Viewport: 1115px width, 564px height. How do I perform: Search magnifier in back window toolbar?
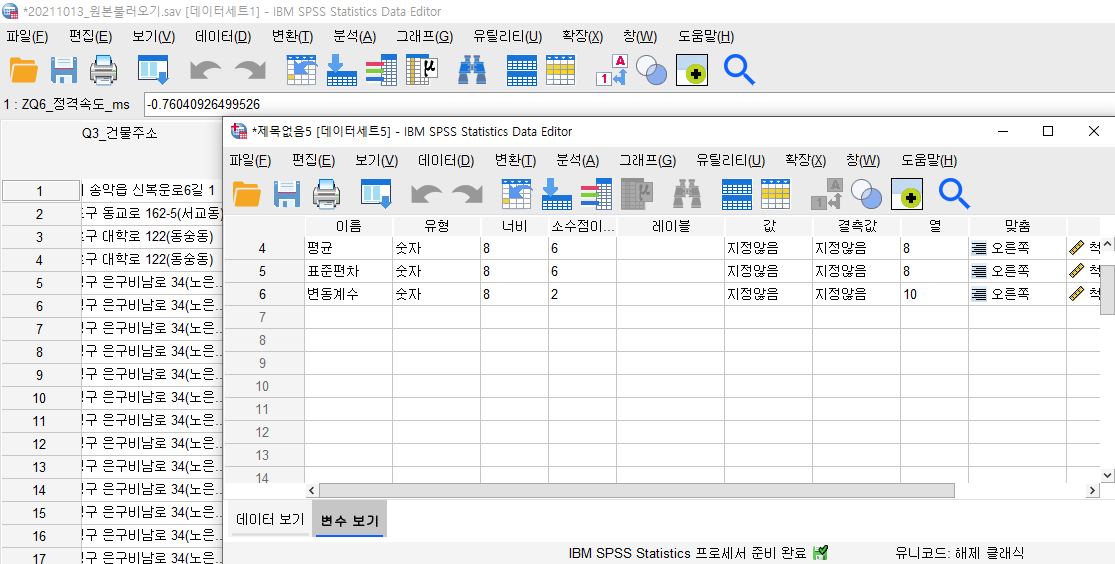[740, 70]
